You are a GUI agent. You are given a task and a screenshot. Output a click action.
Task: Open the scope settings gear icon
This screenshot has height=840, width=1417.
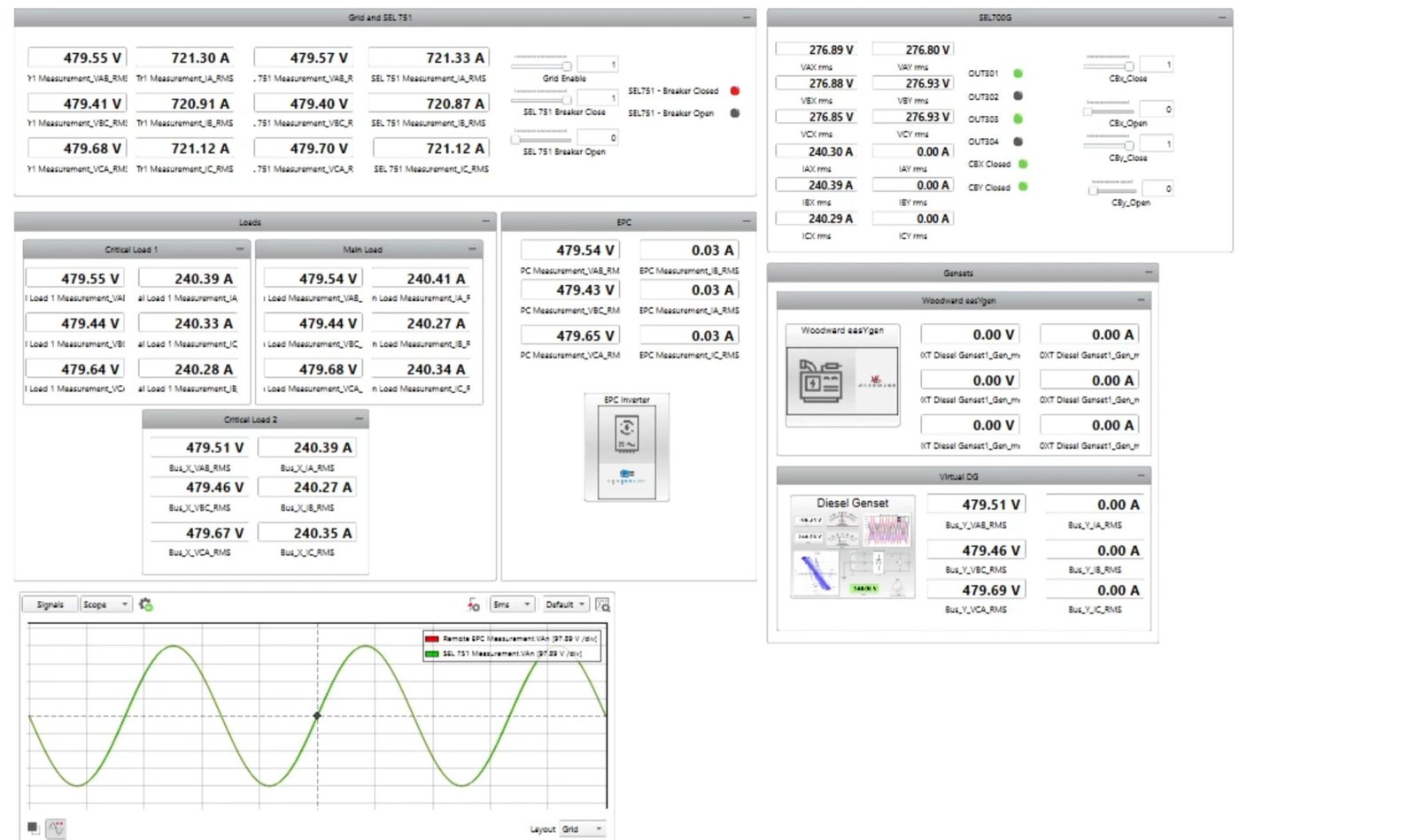[x=146, y=605]
